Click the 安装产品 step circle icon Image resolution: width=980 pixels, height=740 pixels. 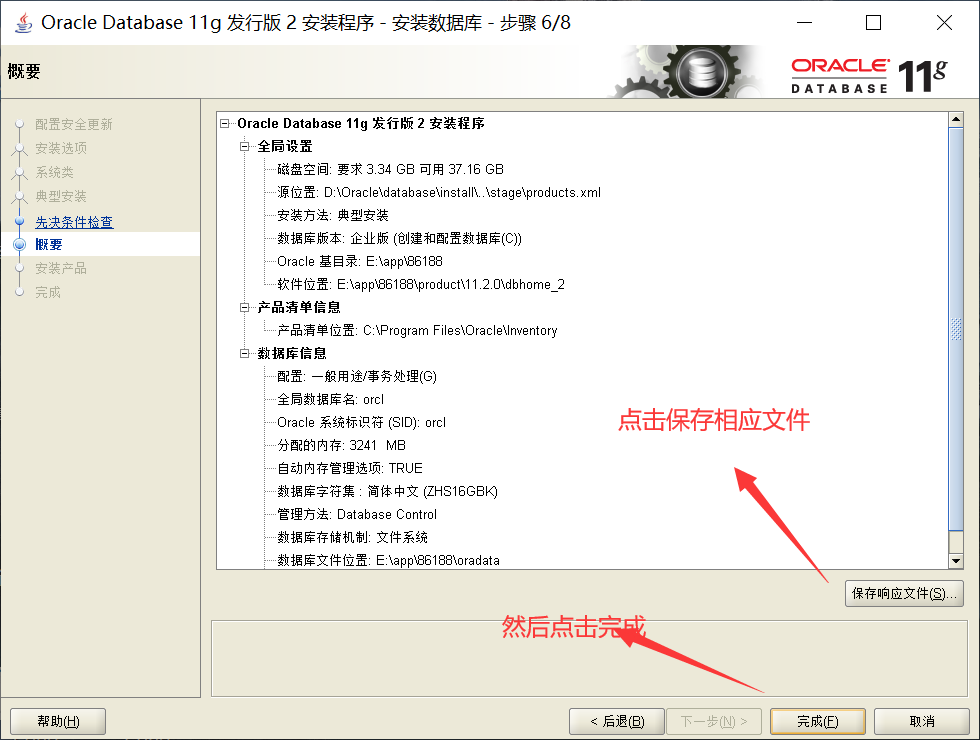[x=20, y=268]
